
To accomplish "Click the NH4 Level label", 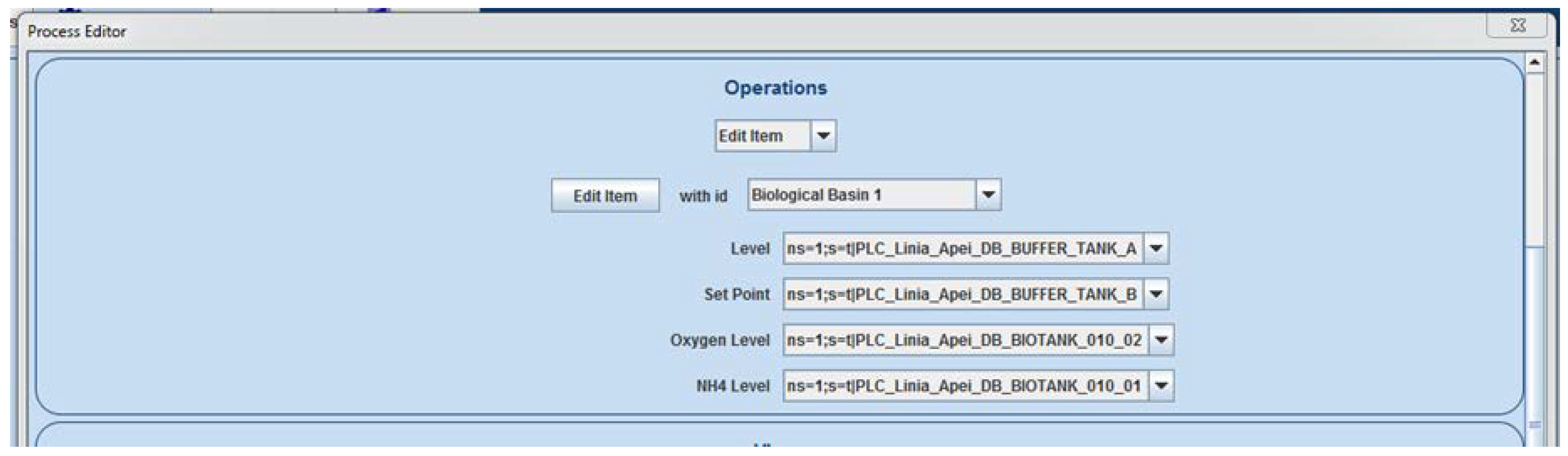I will point(732,386).
